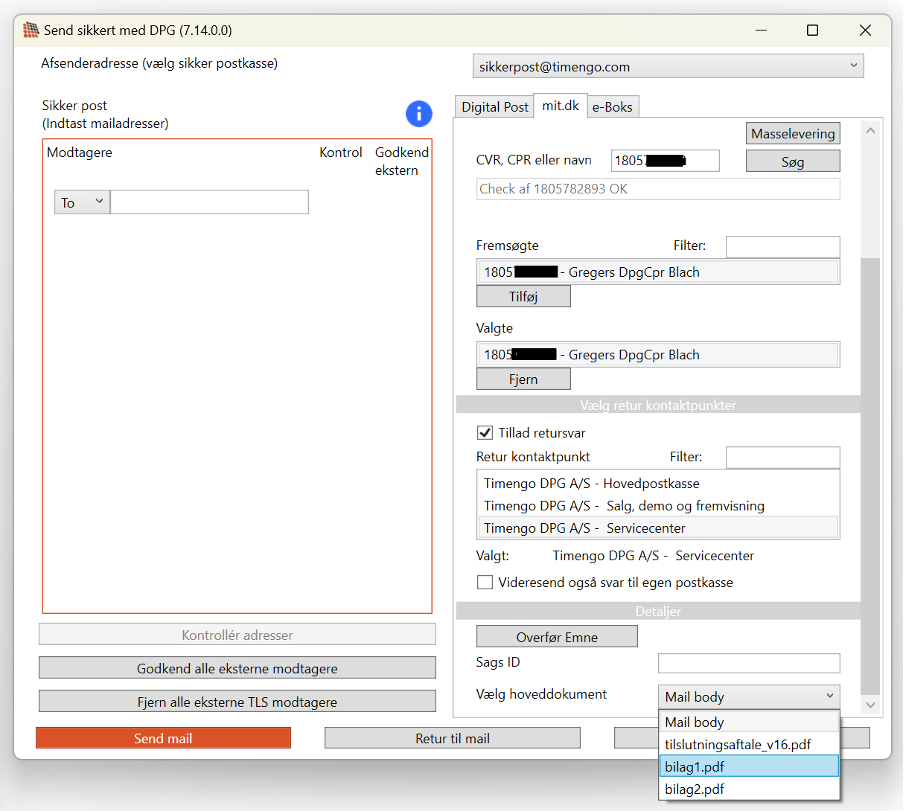This screenshot has width=904, height=812.
Task: Switch to the Digital Post tab
Action: click(x=495, y=107)
